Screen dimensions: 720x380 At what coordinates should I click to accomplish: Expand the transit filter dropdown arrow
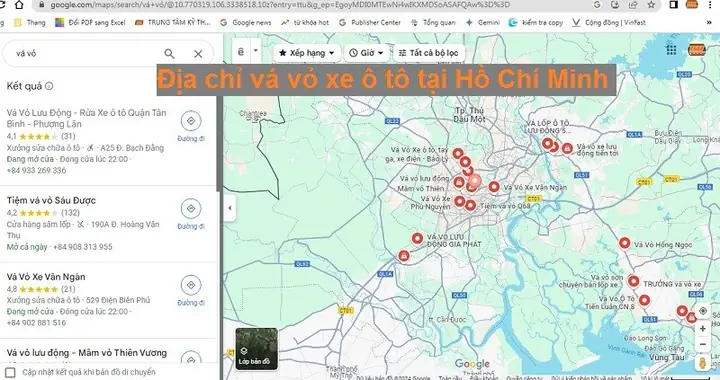click(256, 51)
